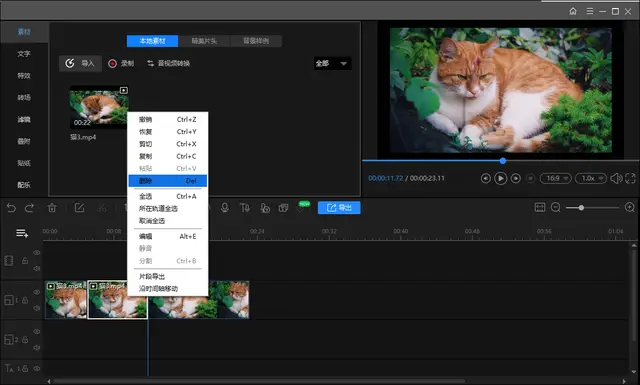This screenshot has width=640, height=385.
Task: Toggle eye visibility on the text track
Action: tap(37, 368)
